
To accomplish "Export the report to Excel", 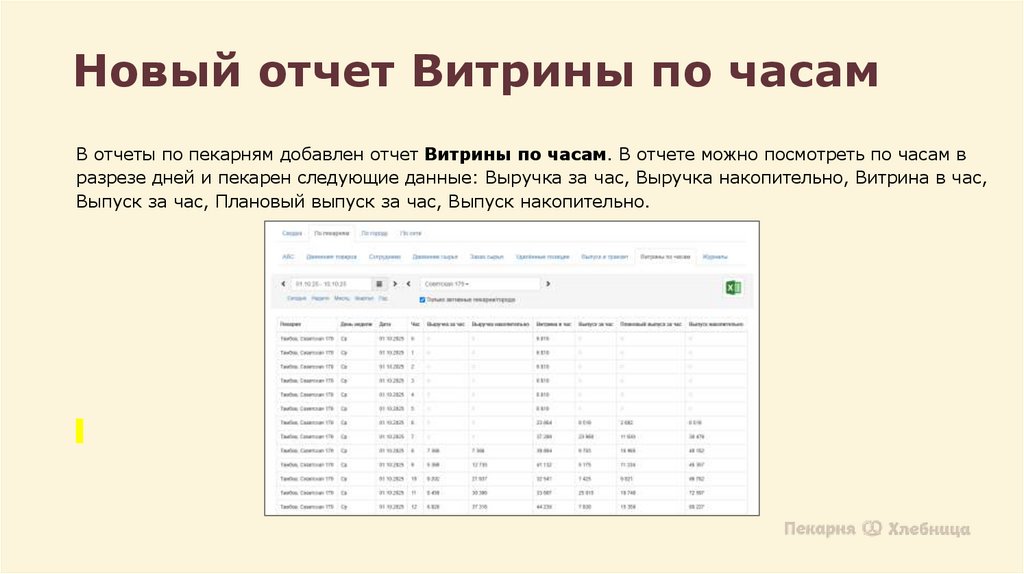I will pos(733,288).
